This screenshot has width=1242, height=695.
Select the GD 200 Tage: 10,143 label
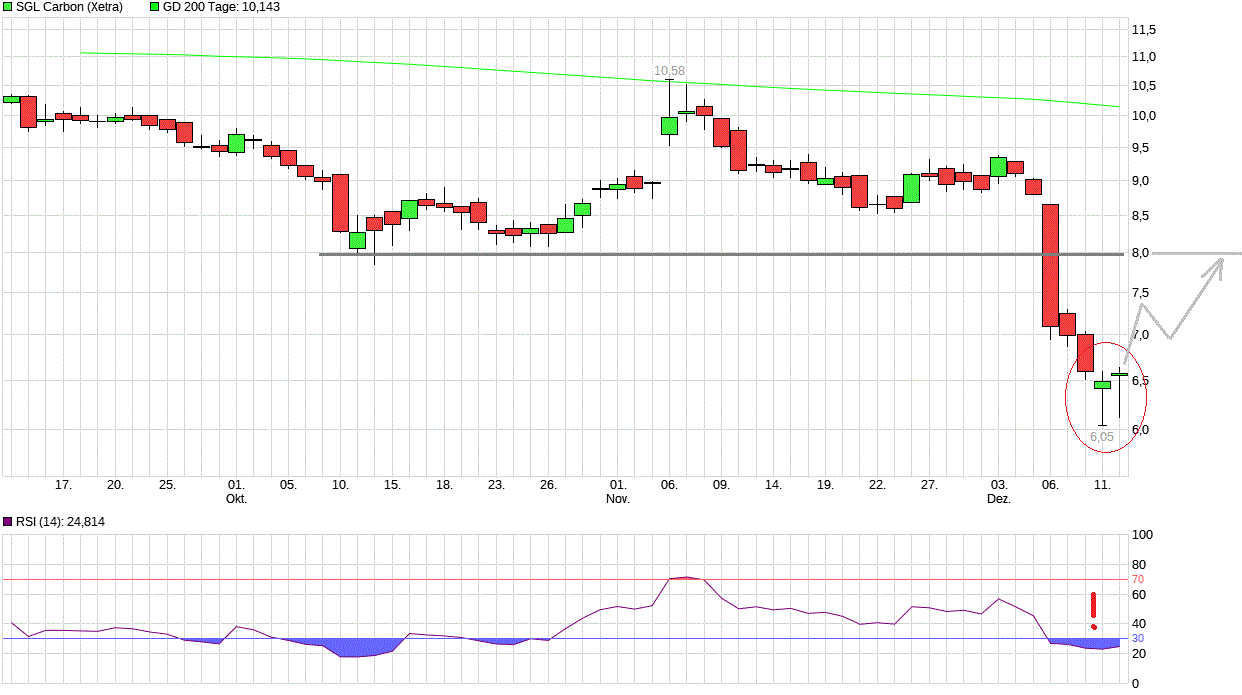tap(222, 7)
